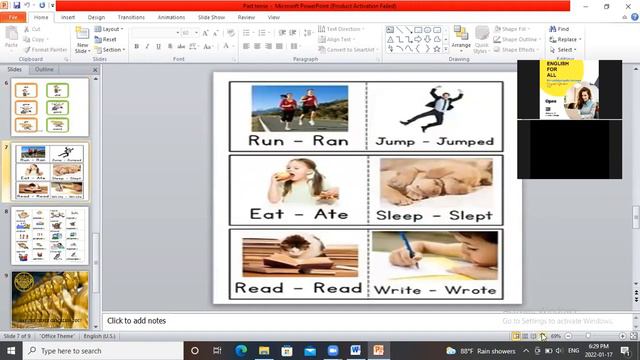Toggle Underline formatting
Screen dimensions: 640x360
pyautogui.click(x=158, y=47)
